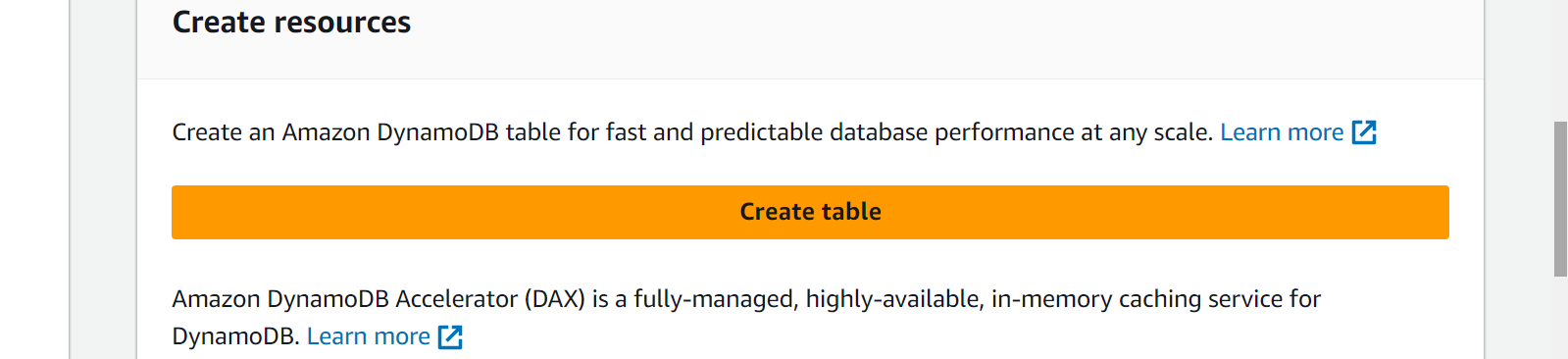Click the 'Create an Amazon DynamoDB table' text
1568x359 pixels.
tap(335, 132)
